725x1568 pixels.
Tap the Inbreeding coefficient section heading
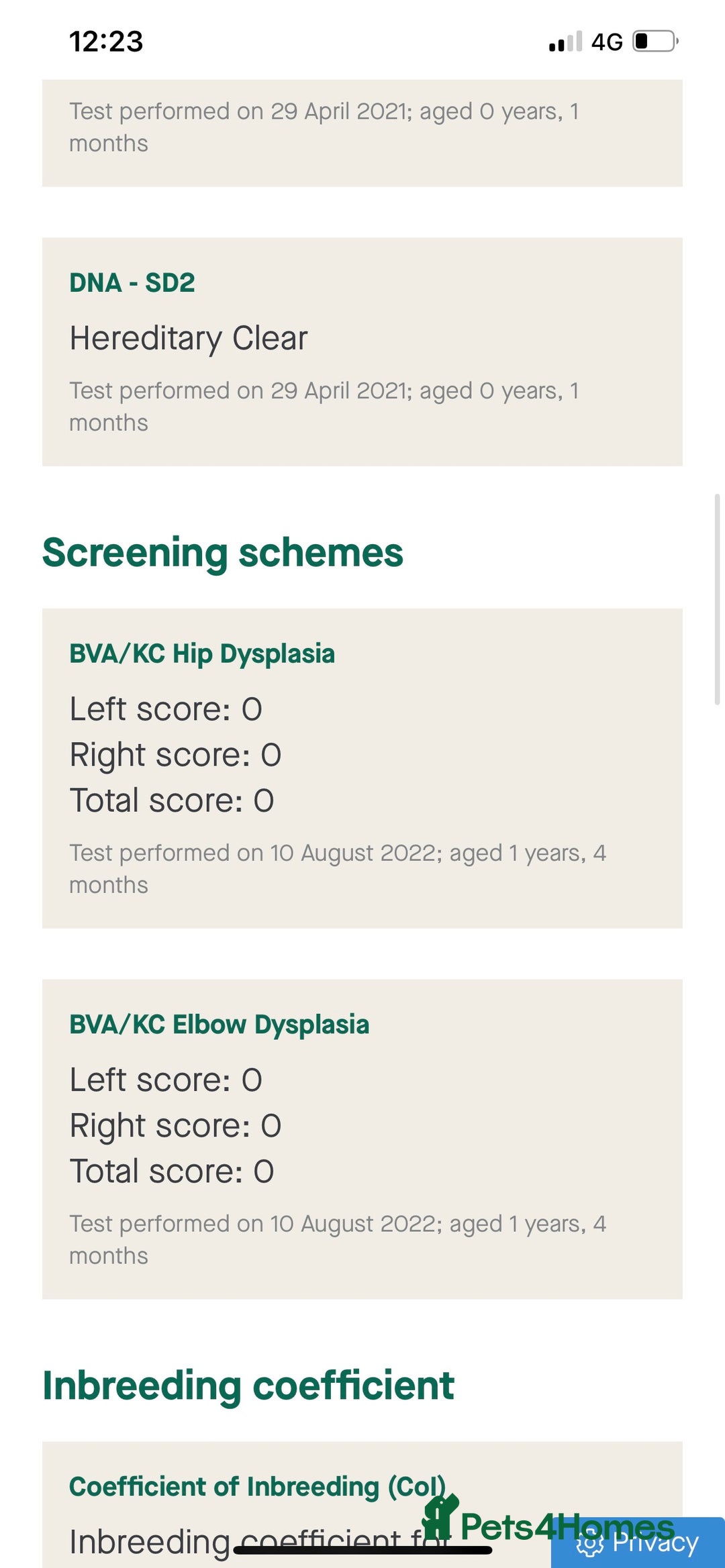click(248, 1386)
